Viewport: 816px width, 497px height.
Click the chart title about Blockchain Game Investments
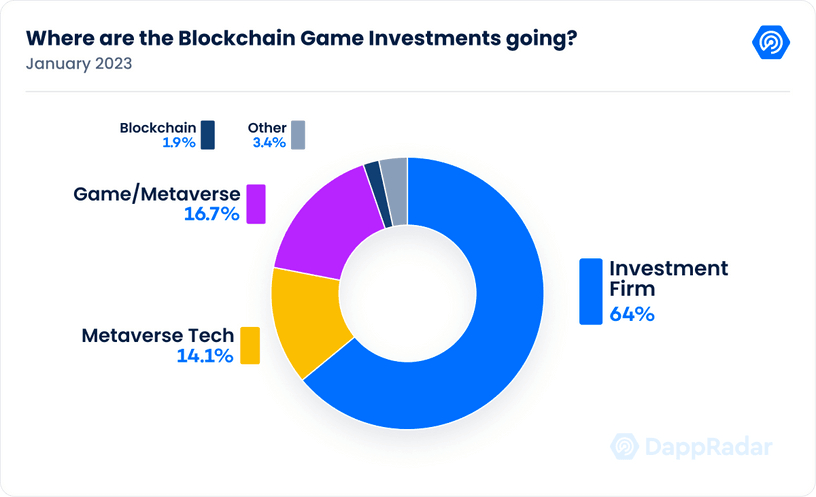point(301,38)
